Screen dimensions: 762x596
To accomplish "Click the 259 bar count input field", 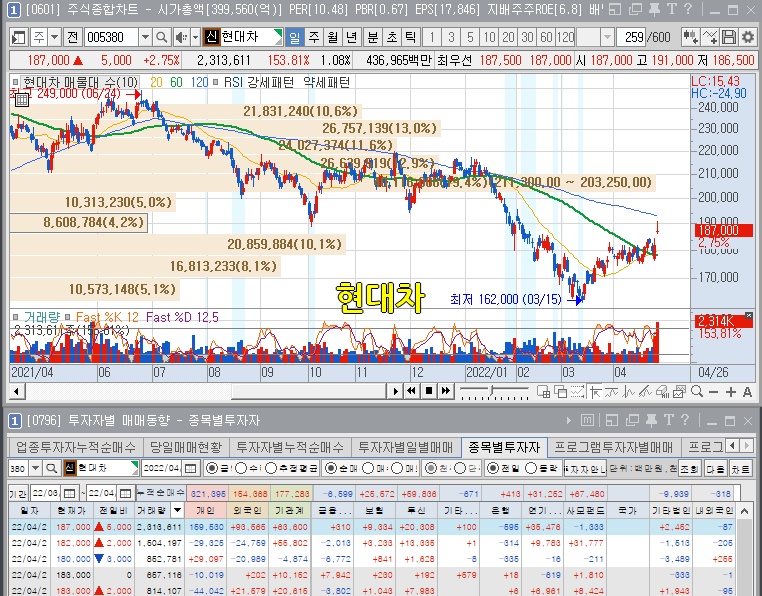I will click(x=630, y=37).
